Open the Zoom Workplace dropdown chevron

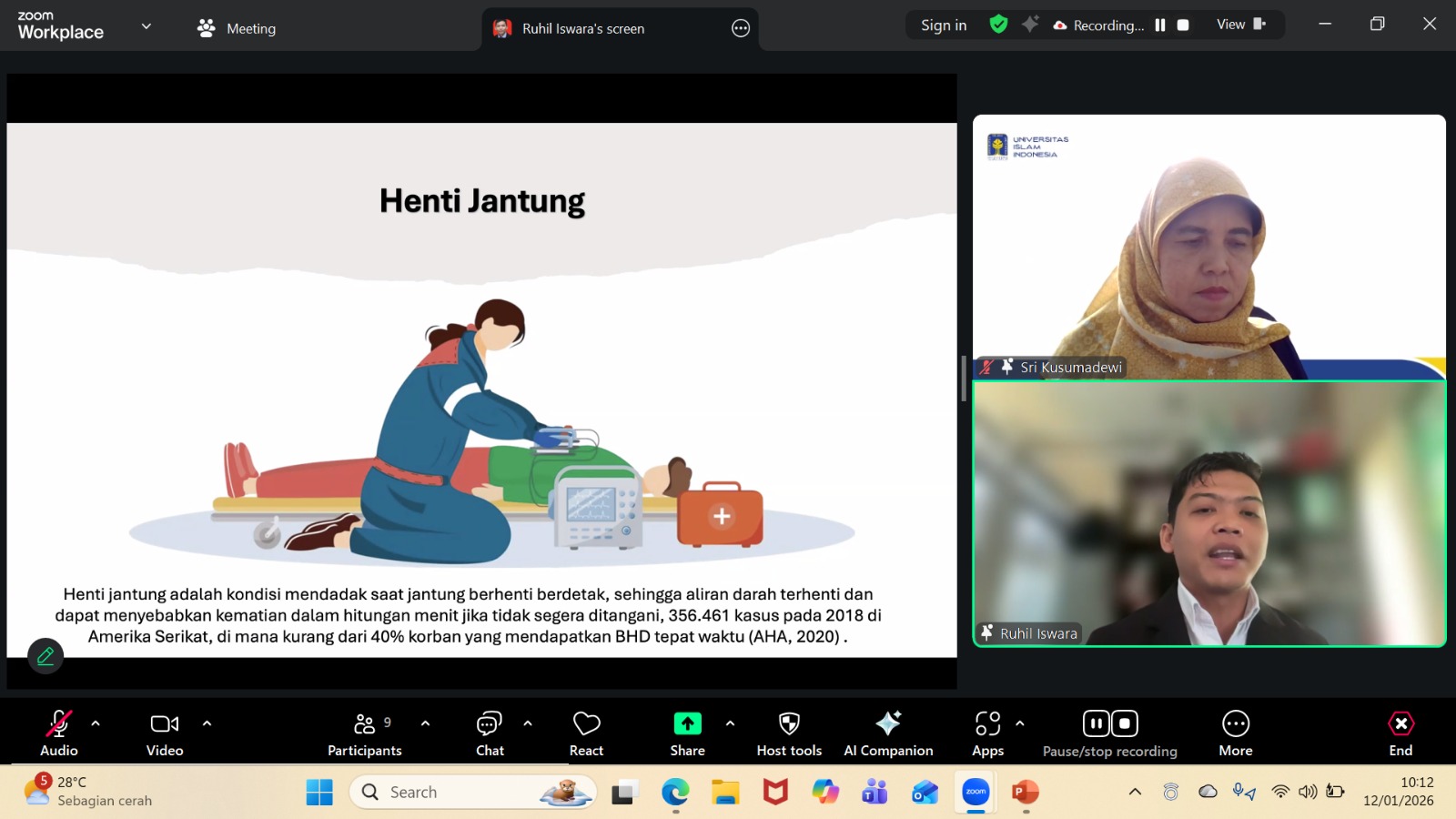point(147,26)
